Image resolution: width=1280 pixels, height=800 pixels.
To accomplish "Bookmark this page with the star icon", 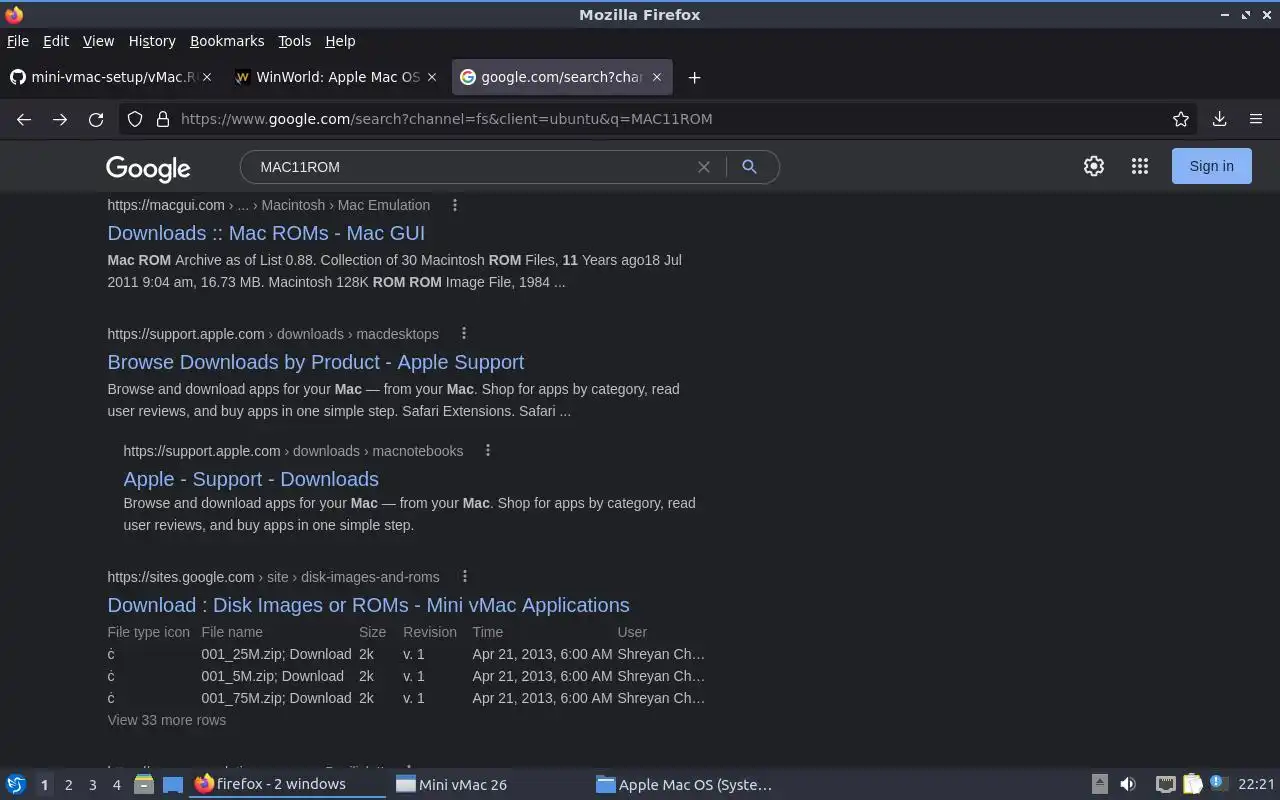I will point(1181,119).
